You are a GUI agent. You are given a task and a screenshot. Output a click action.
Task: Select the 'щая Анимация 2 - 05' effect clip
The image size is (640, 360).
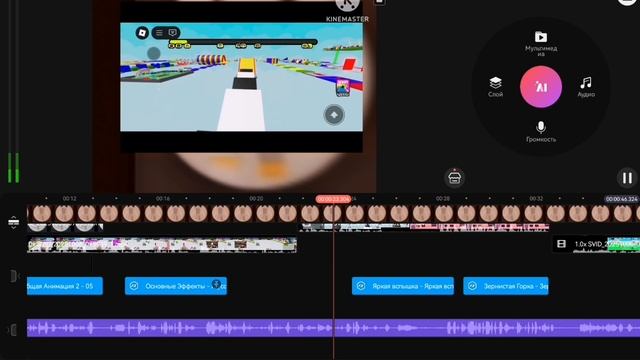65,286
